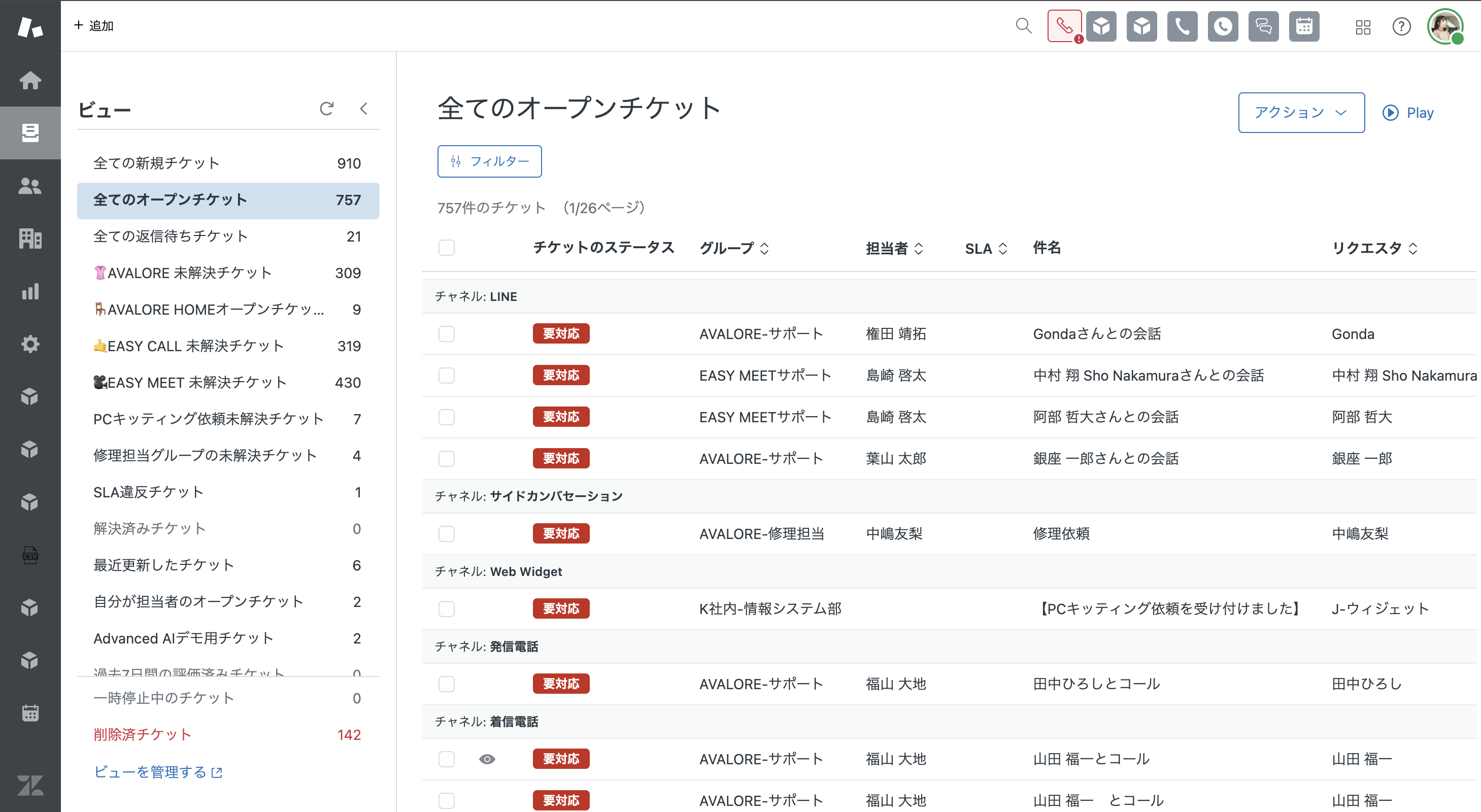The height and width of the screenshot is (812, 1481).
Task: Open the Views tickets icon in the sidebar
Action: click(x=30, y=133)
